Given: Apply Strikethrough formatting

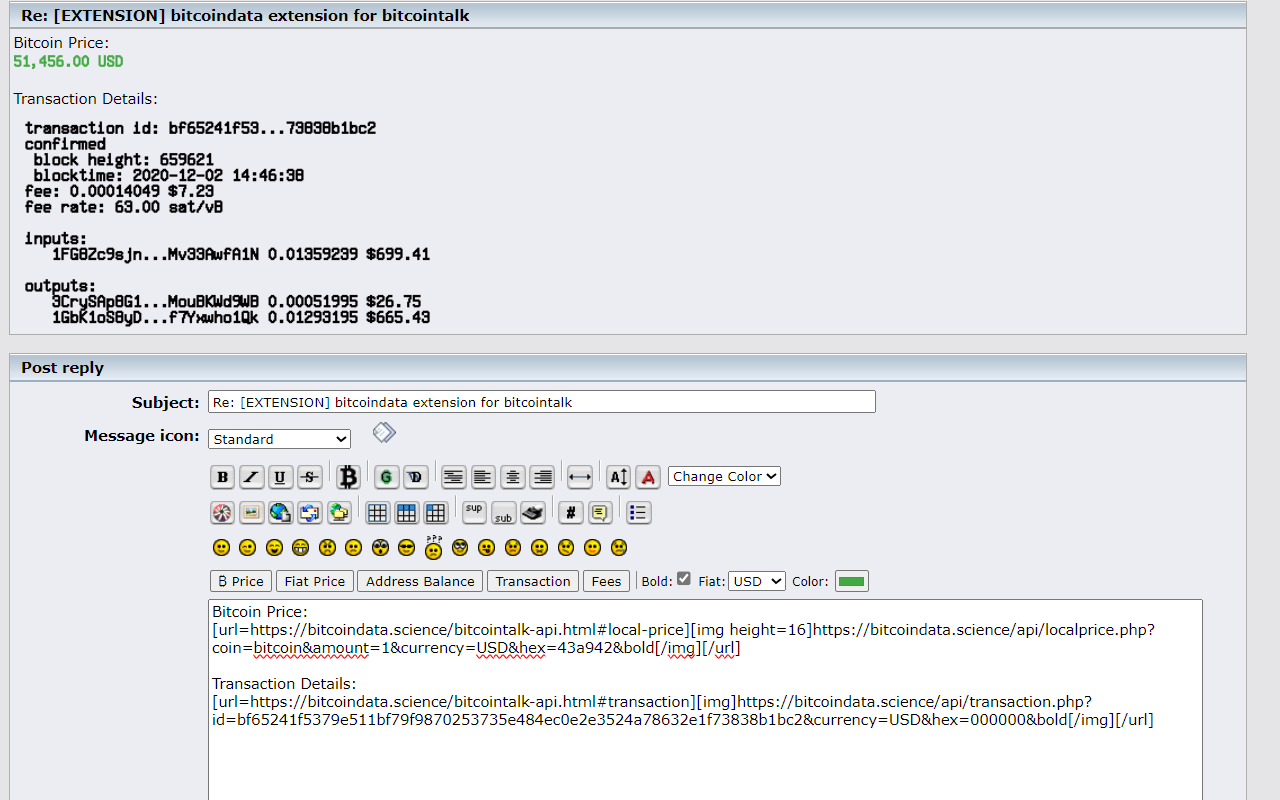Looking at the screenshot, I should point(310,477).
